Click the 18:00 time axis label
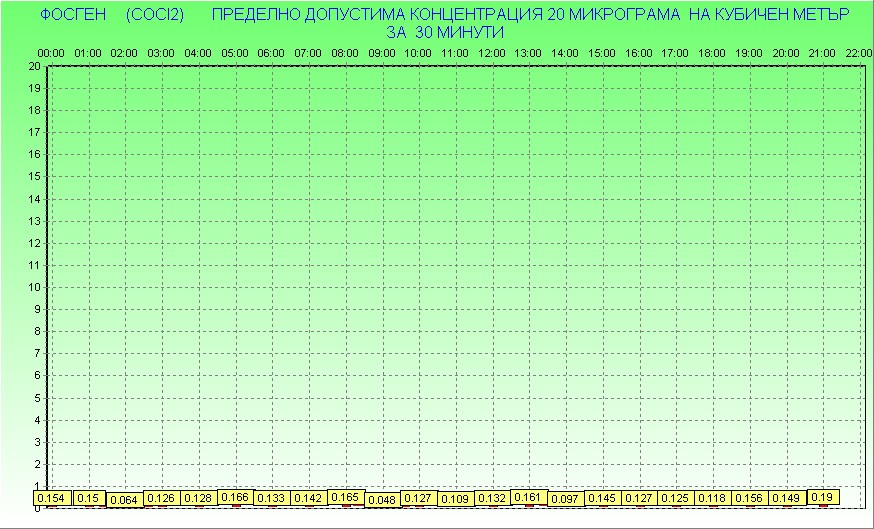The width and height of the screenshot is (874, 529). (711, 53)
